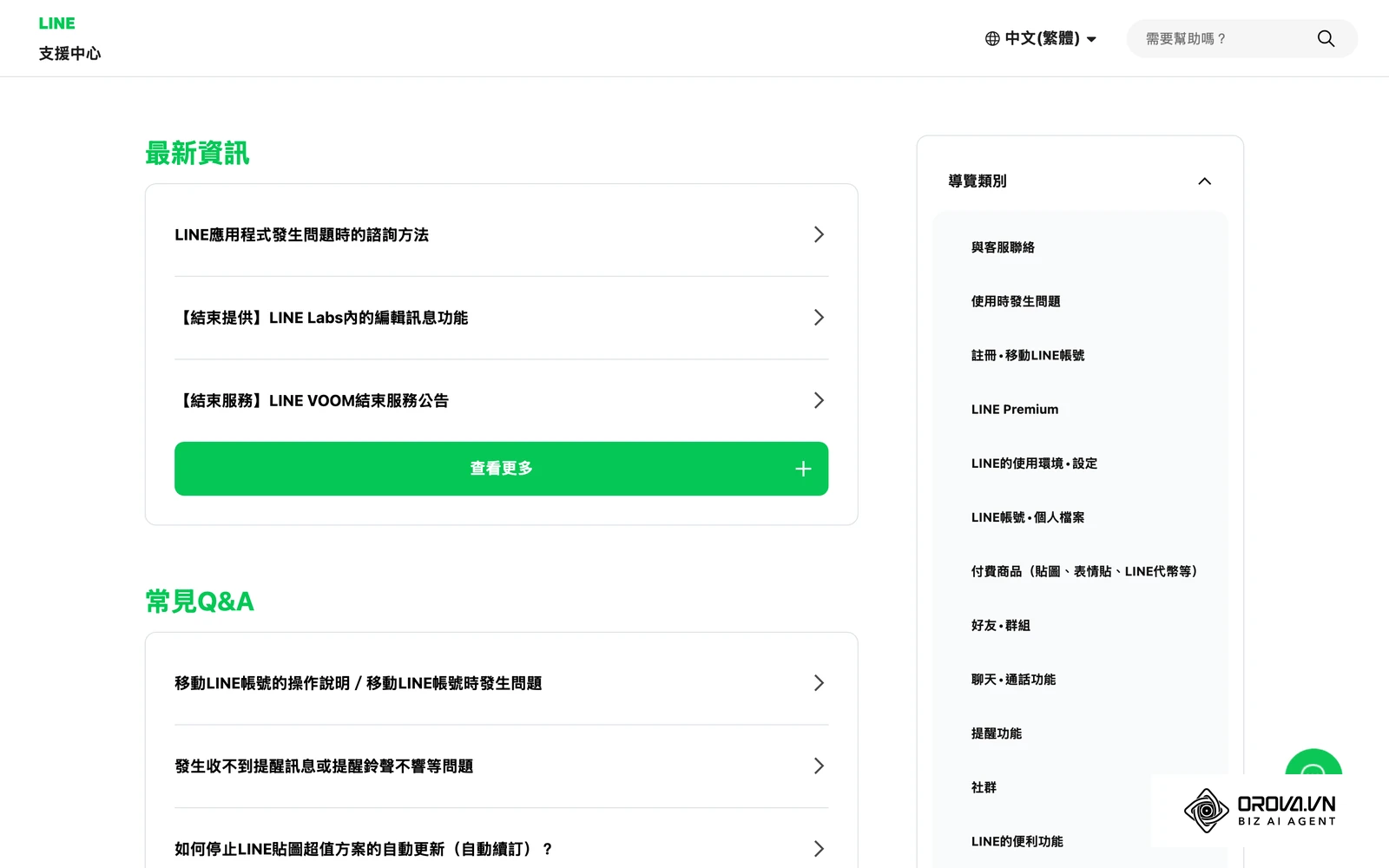Viewport: 1389px width, 868px height.
Task: Select 使用時發生問題 category
Action: (x=1016, y=301)
